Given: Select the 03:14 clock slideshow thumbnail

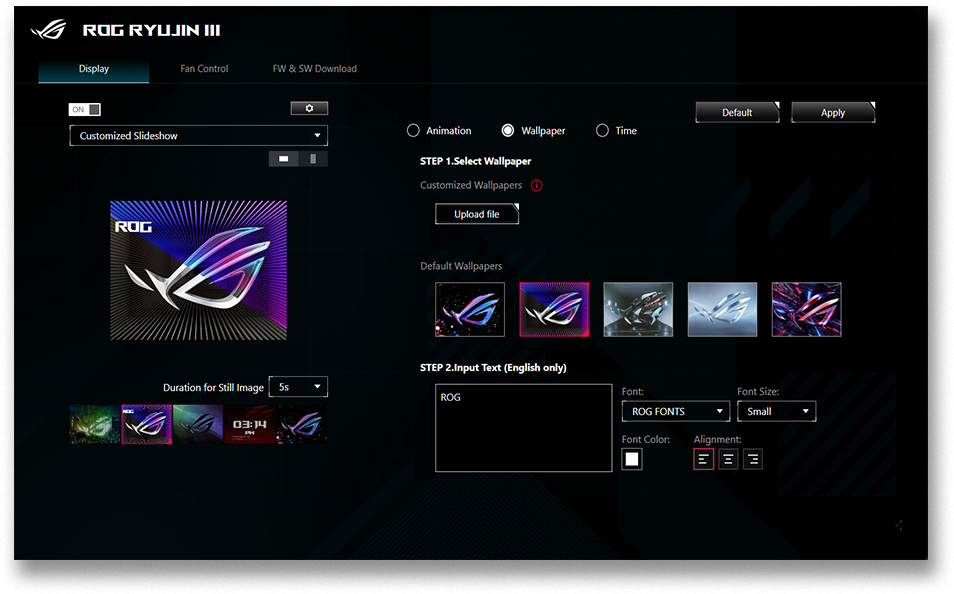Looking at the screenshot, I should point(249,424).
